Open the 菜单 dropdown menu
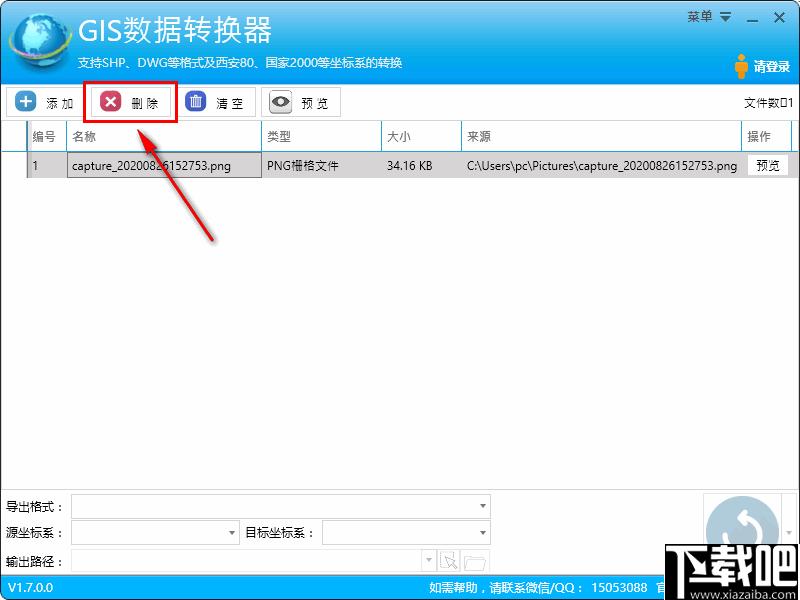The height and width of the screenshot is (600, 800). point(709,17)
